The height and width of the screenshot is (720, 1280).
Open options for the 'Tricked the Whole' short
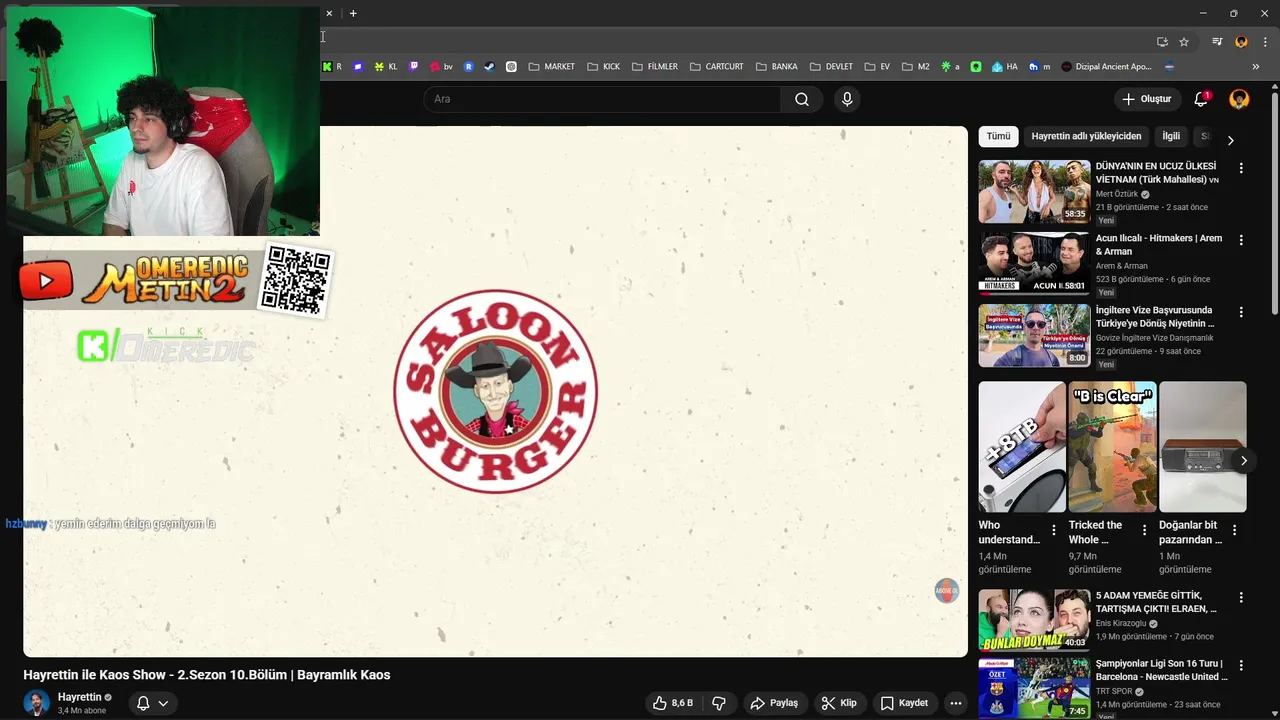[x=1144, y=530]
